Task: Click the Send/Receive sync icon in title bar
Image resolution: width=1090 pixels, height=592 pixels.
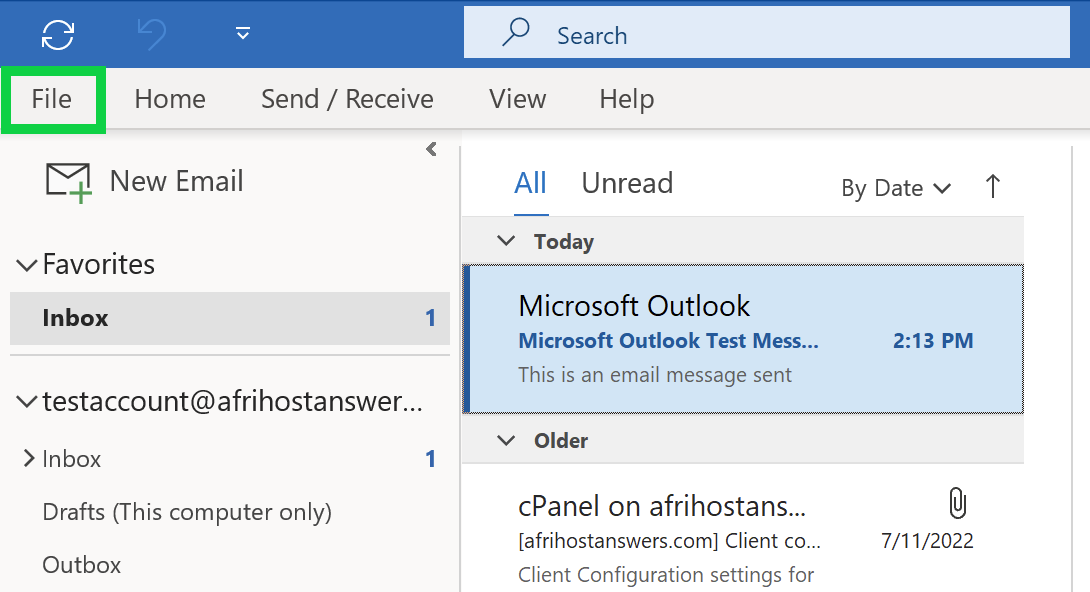Action: pyautogui.click(x=58, y=35)
